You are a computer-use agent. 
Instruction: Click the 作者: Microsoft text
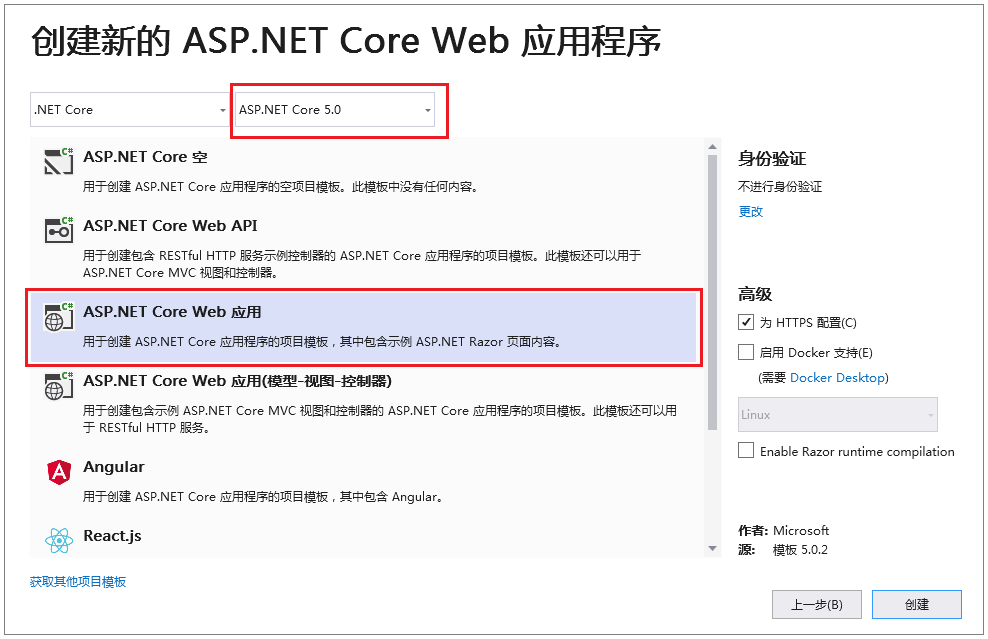coord(783,530)
